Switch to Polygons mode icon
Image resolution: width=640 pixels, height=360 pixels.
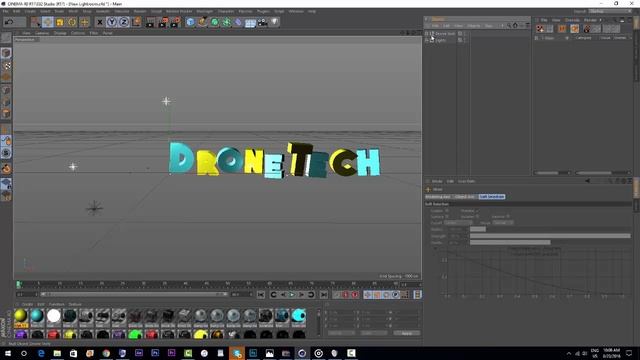pos(6,114)
